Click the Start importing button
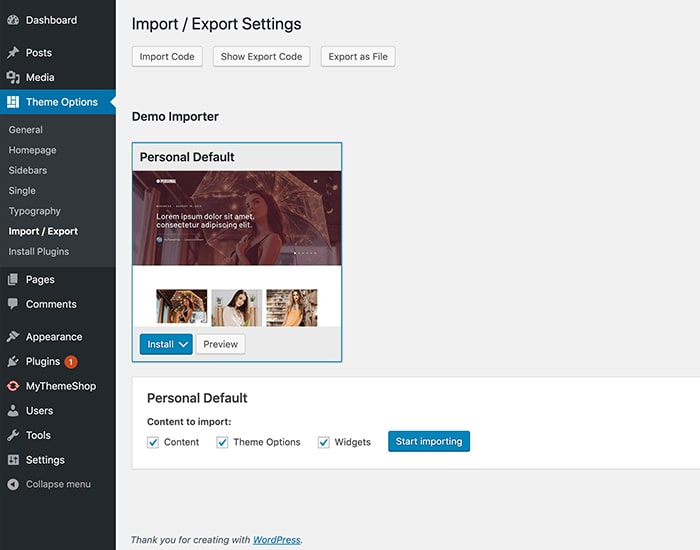Image resolution: width=700 pixels, height=550 pixels. [429, 441]
